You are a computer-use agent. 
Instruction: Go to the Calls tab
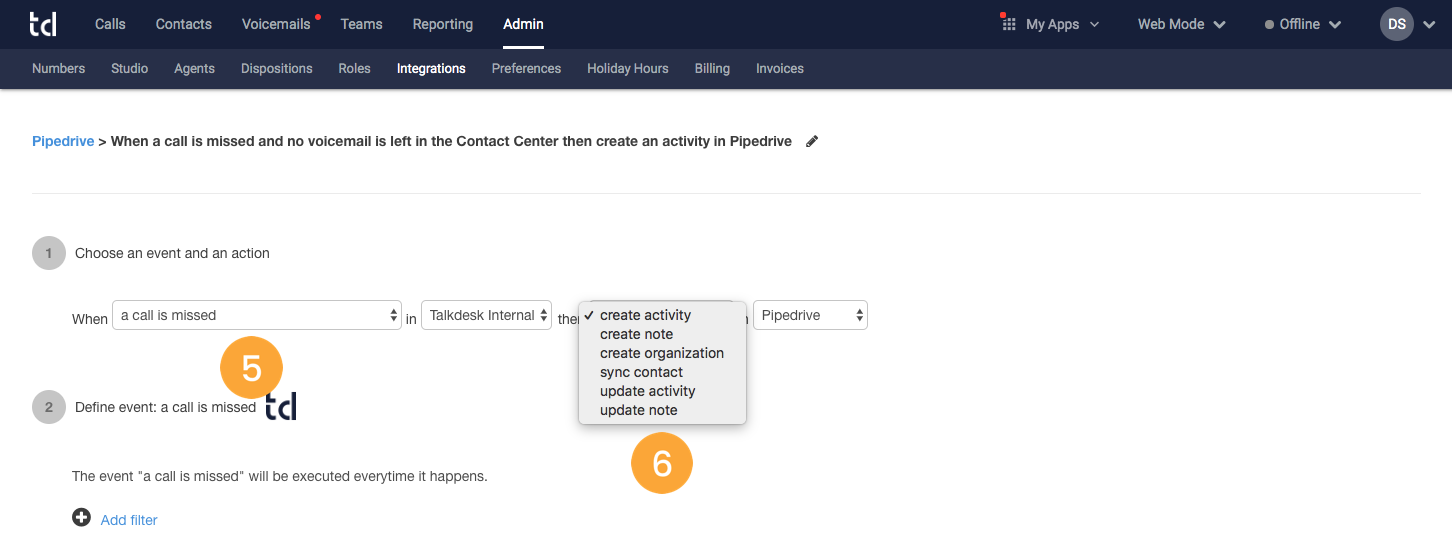click(x=110, y=24)
